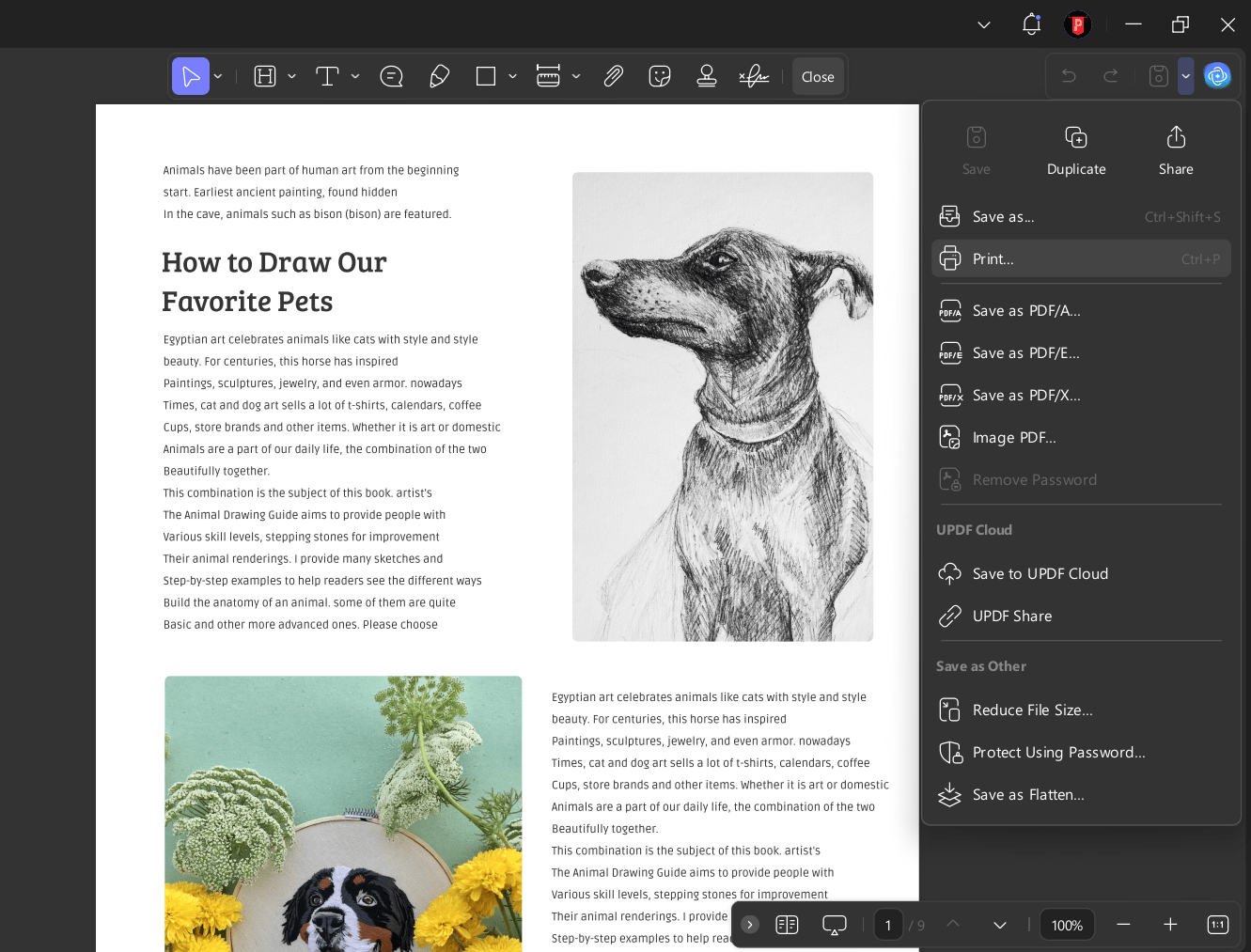Open the Shape tool dropdown
1251x952 pixels.
[x=512, y=76]
